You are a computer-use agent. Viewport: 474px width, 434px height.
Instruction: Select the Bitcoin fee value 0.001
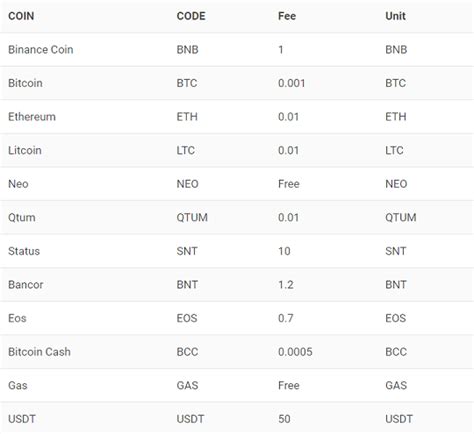[292, 83]
